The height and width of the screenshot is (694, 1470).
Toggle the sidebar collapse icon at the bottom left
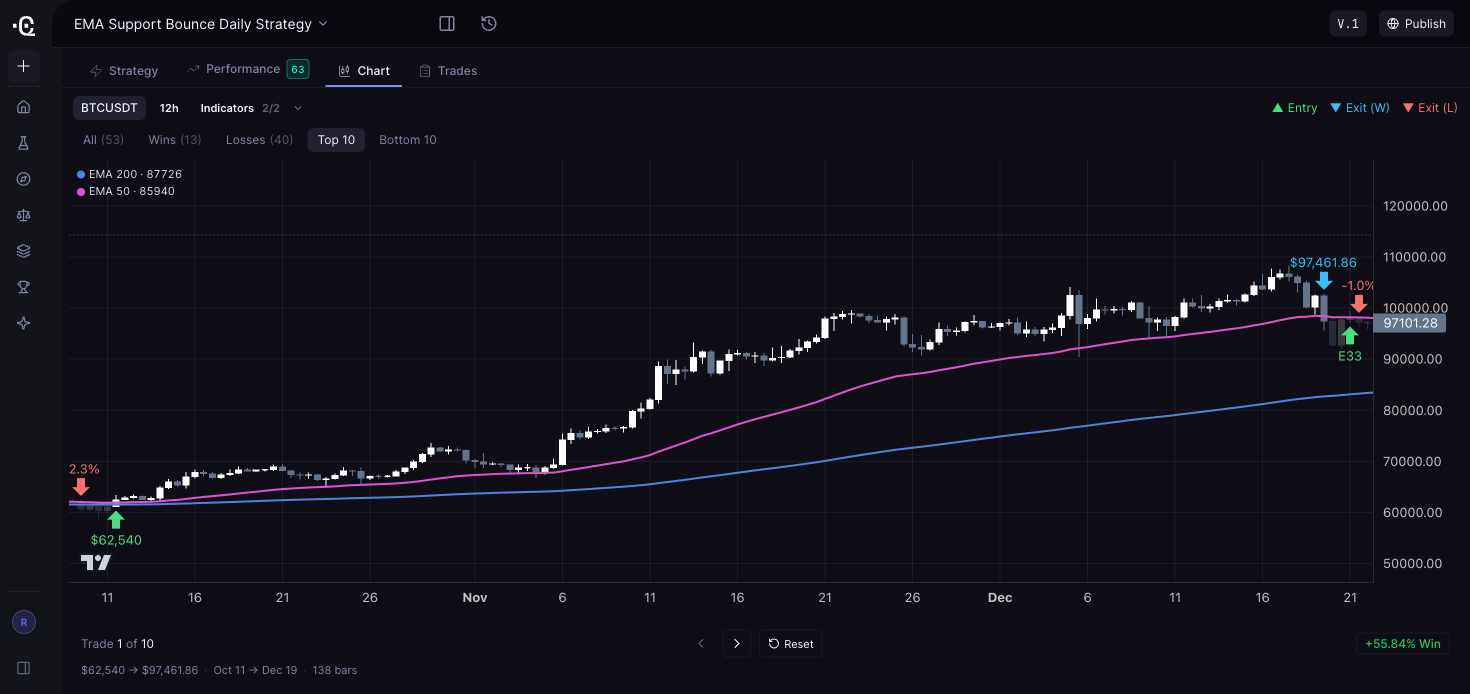(x=24, y=667)
